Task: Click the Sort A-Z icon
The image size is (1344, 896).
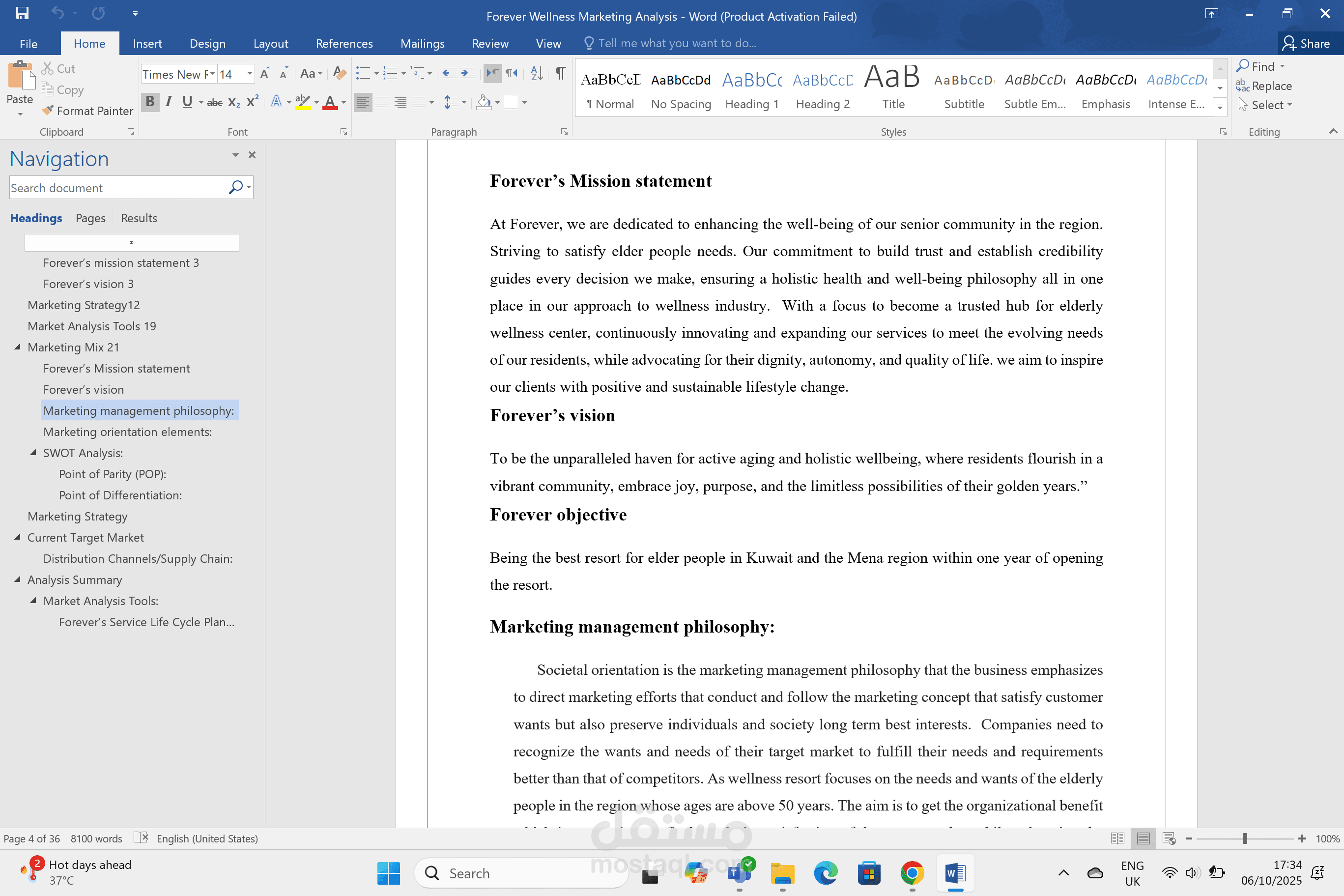Action: [x=536, y=73]
